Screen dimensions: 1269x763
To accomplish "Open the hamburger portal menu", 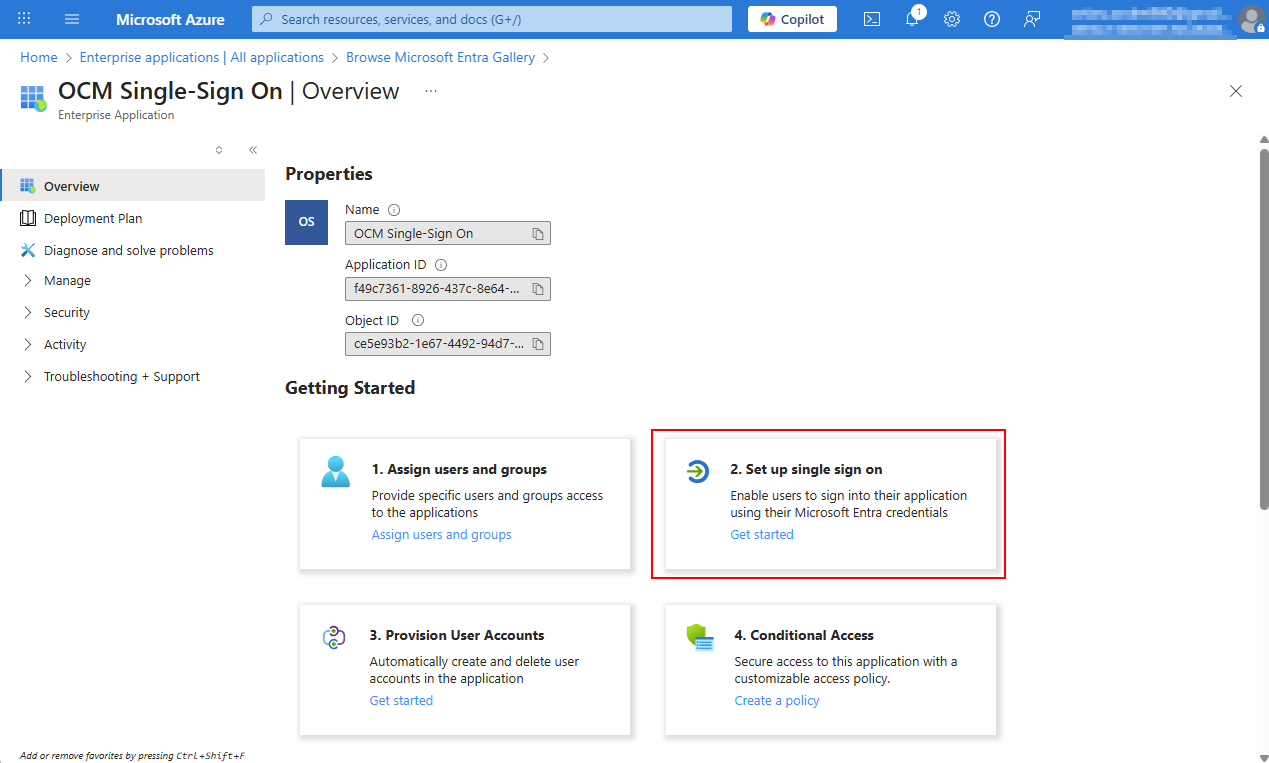I will [x=72, y=19].
